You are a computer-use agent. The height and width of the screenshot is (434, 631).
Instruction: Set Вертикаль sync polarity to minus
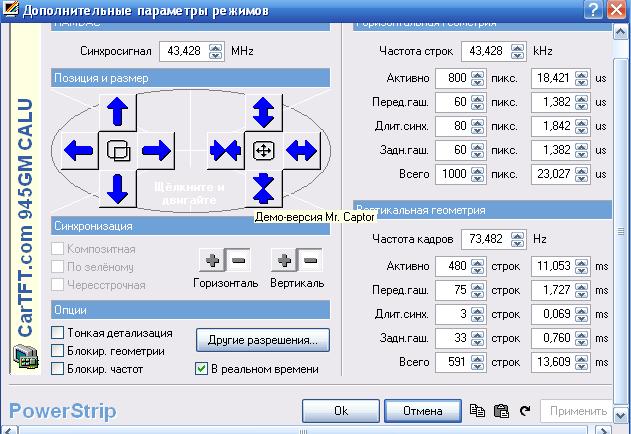(311, 261)
